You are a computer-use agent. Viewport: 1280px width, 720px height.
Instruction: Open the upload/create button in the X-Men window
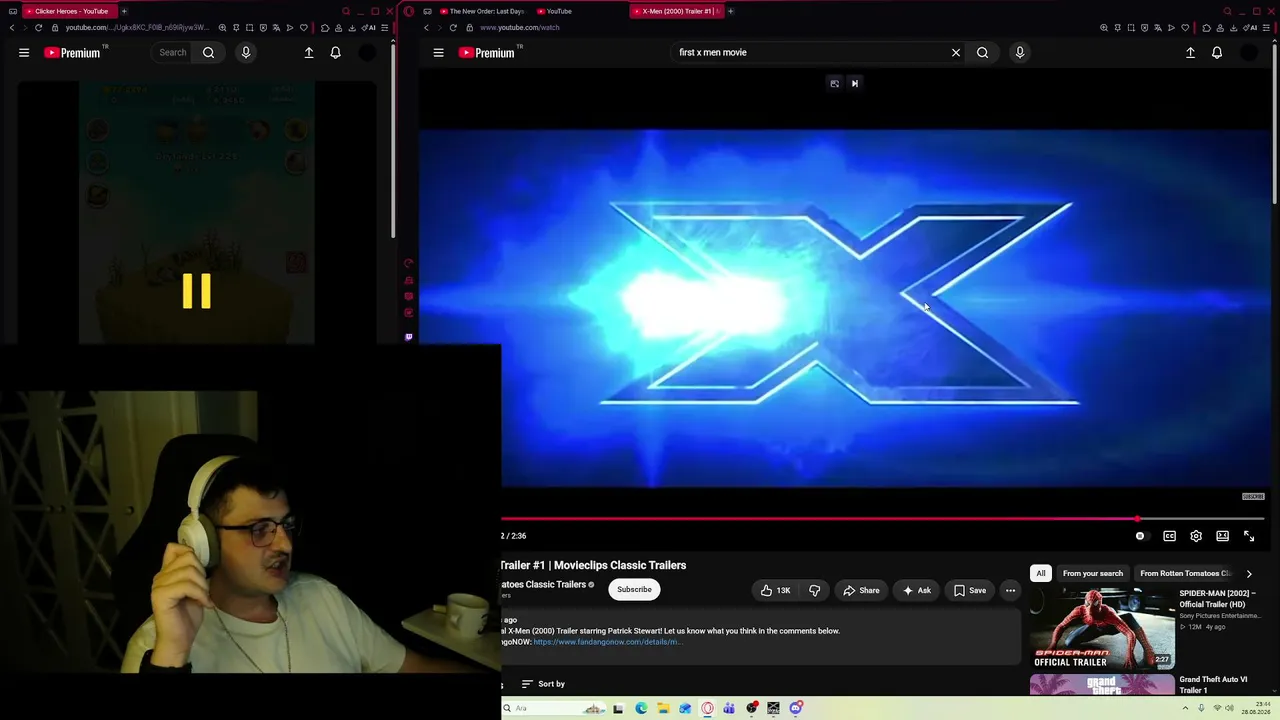pos(1190,53)
